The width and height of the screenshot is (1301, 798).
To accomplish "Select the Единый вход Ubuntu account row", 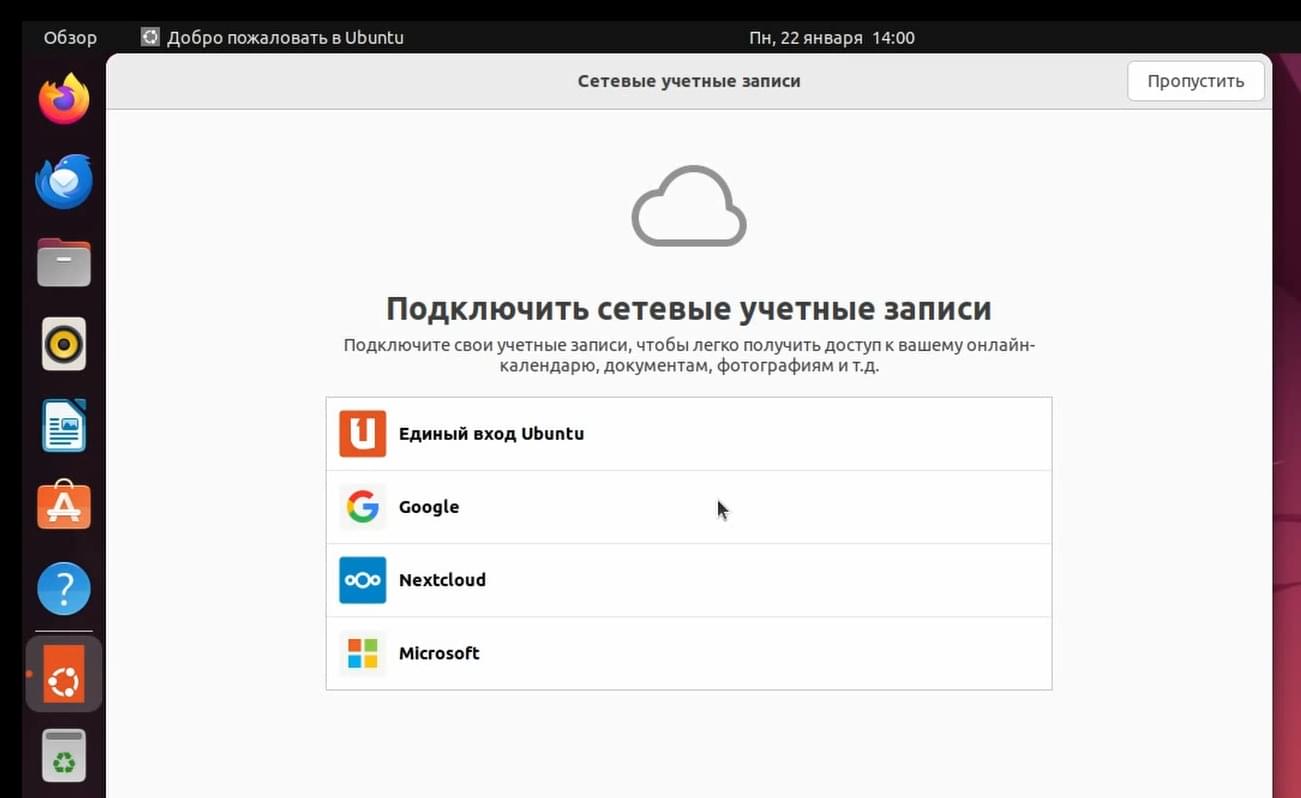I will 689,434.
